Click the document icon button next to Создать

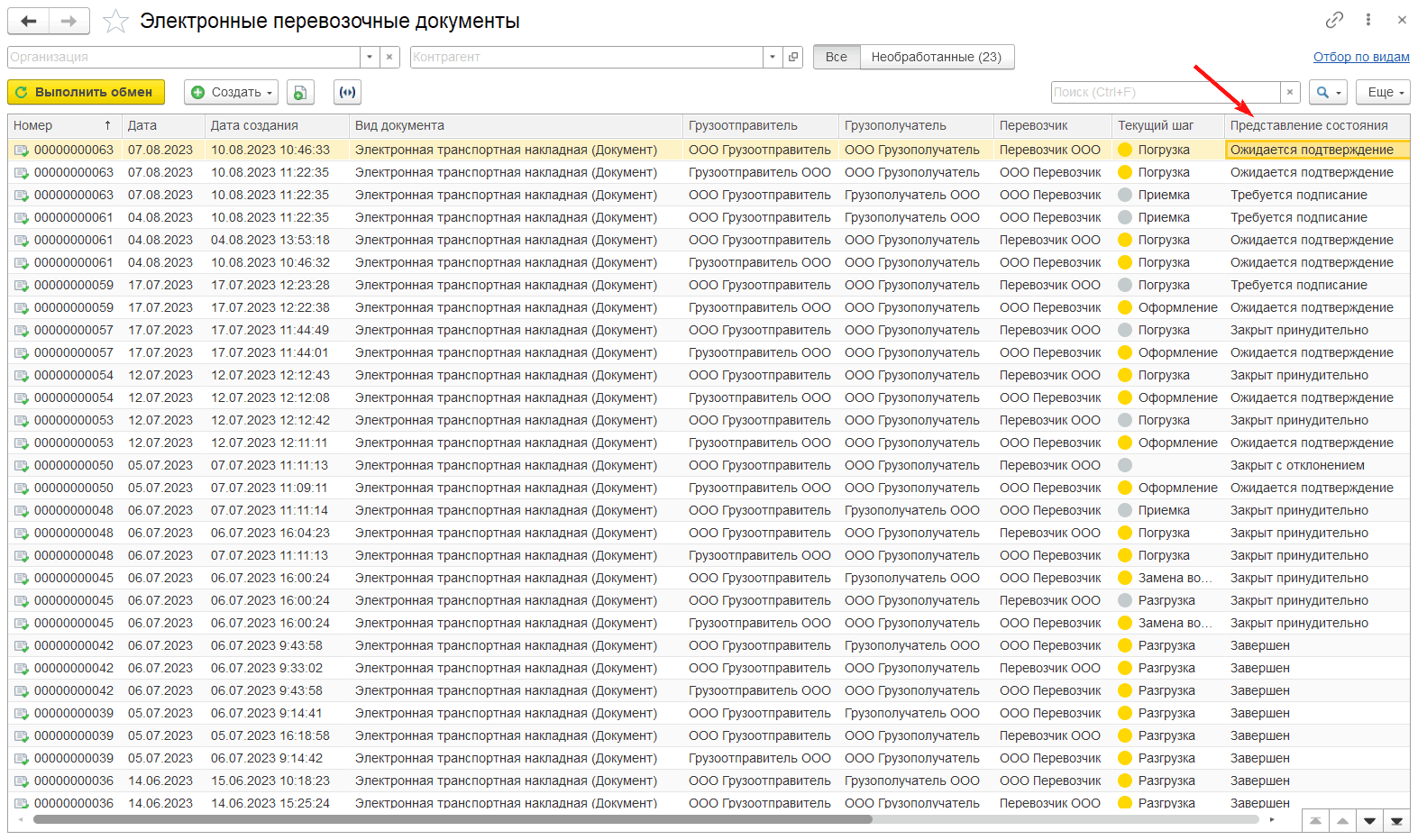[x=300, y=92]
